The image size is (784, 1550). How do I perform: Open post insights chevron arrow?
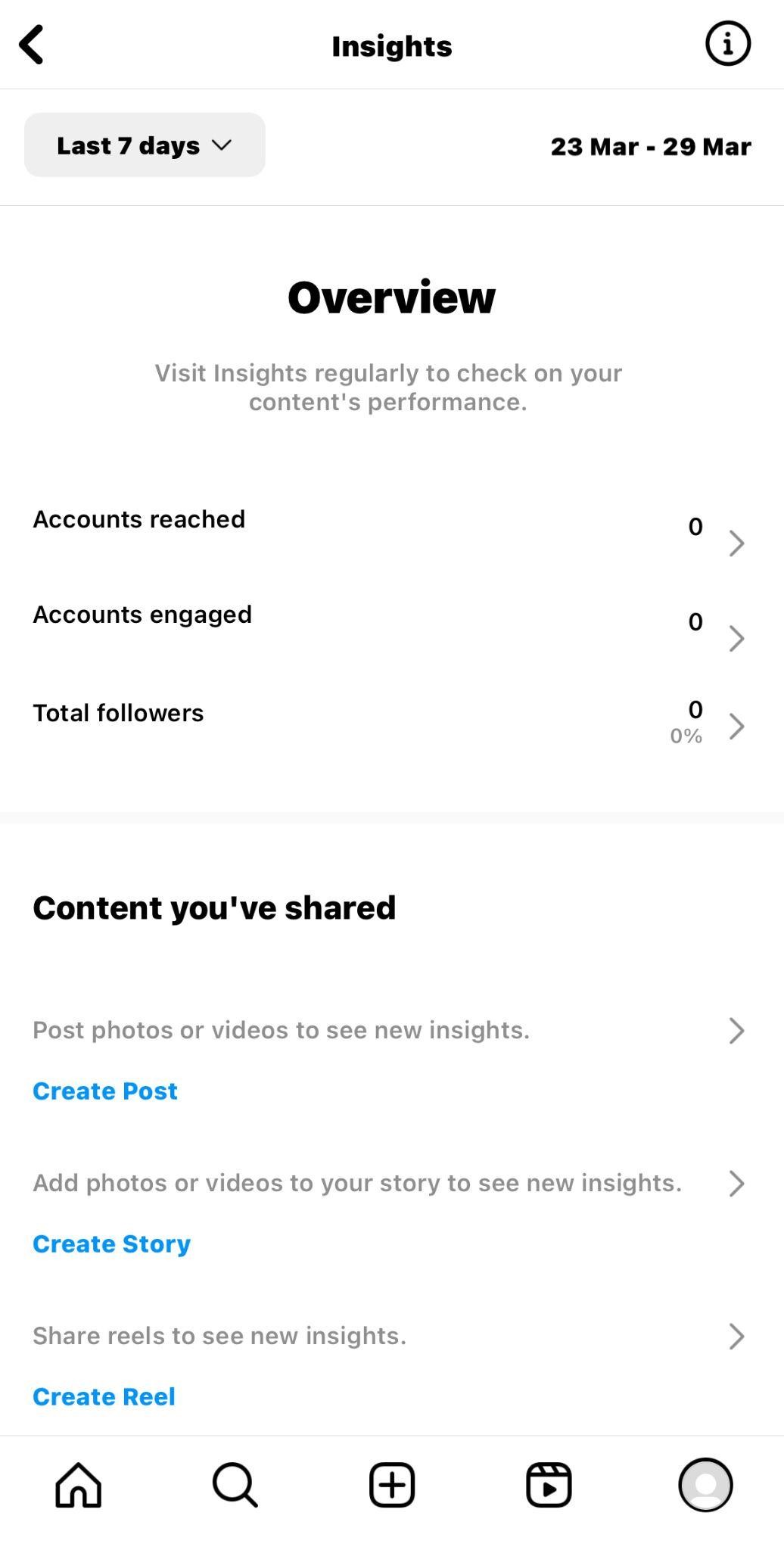coord(736,1030)
